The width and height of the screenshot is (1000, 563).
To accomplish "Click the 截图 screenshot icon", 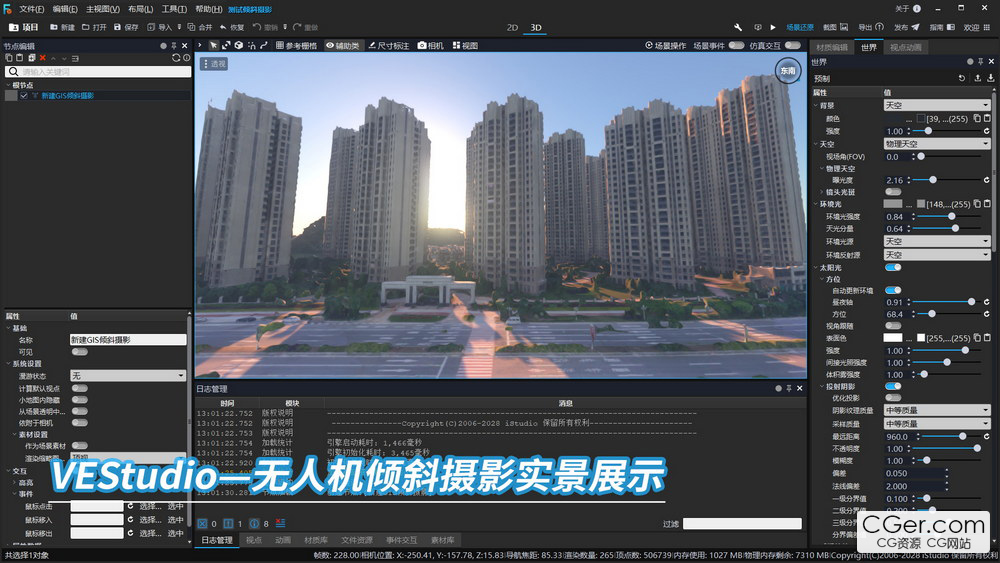I will 844,27.
